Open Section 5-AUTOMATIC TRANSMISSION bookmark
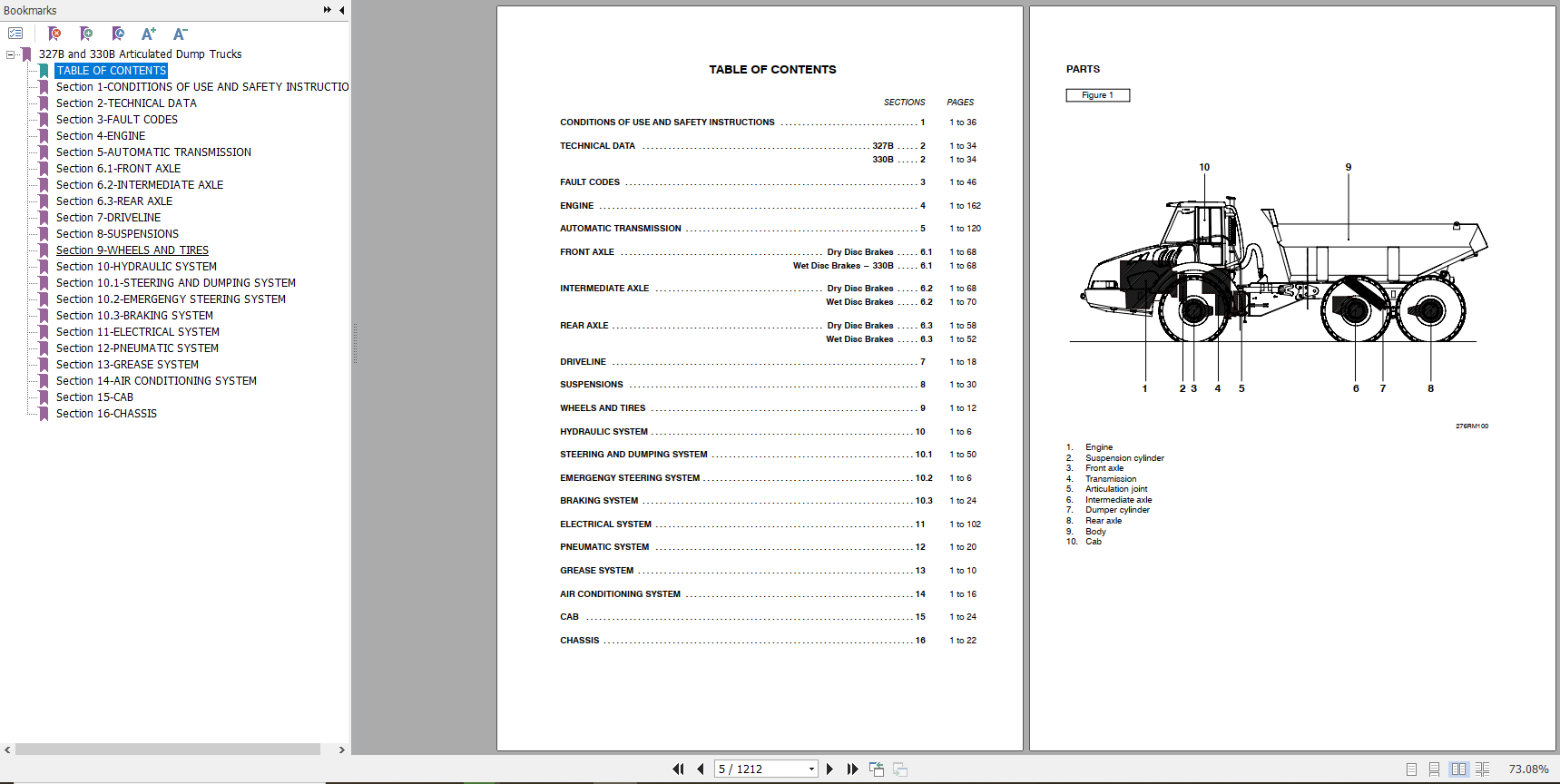1560x784 pixels. coord(153,152)
